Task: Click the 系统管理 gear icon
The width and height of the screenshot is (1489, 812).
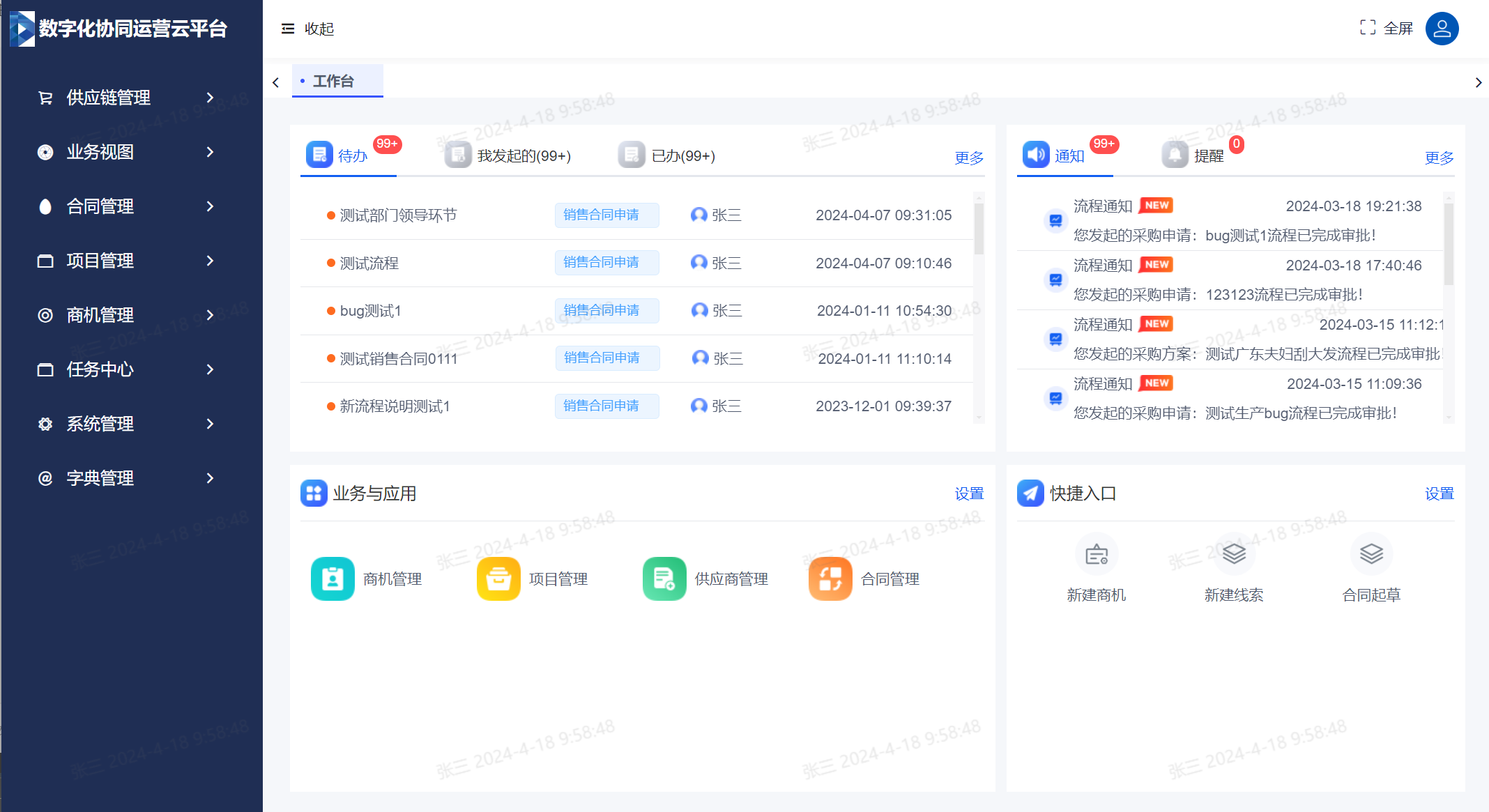Action: (x=45, y=424)
